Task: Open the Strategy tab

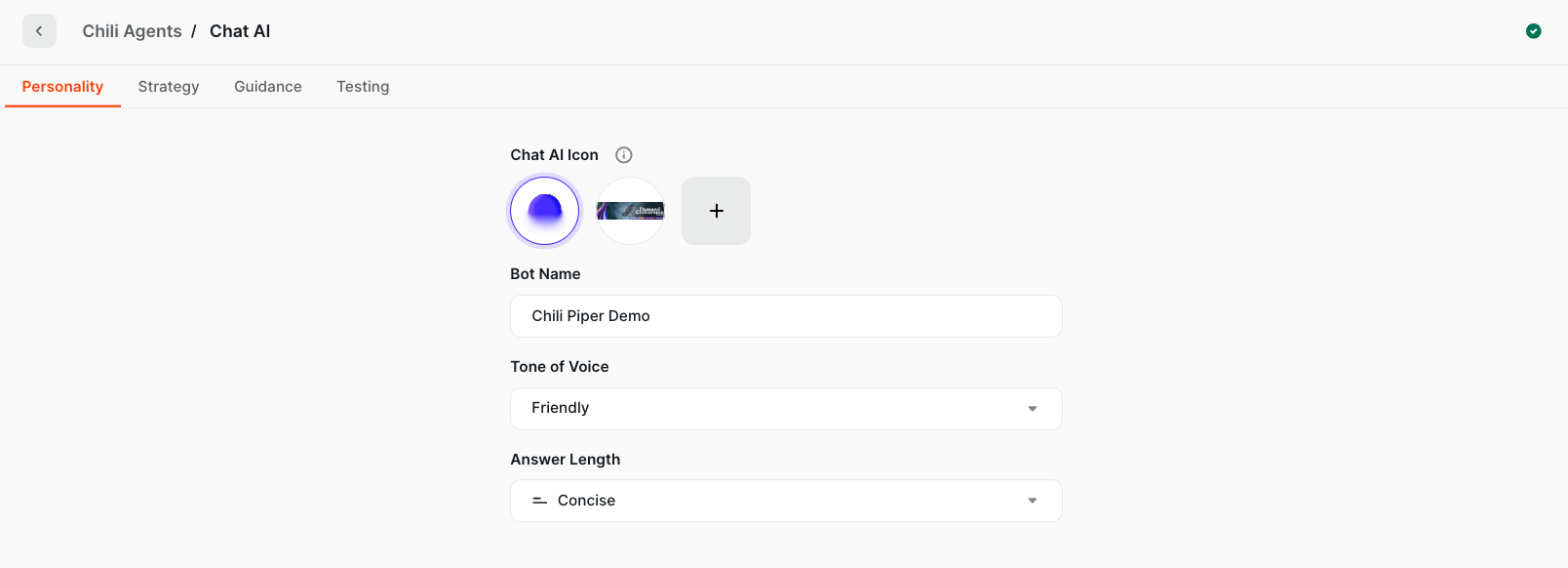Action: [x=169, y=87]
